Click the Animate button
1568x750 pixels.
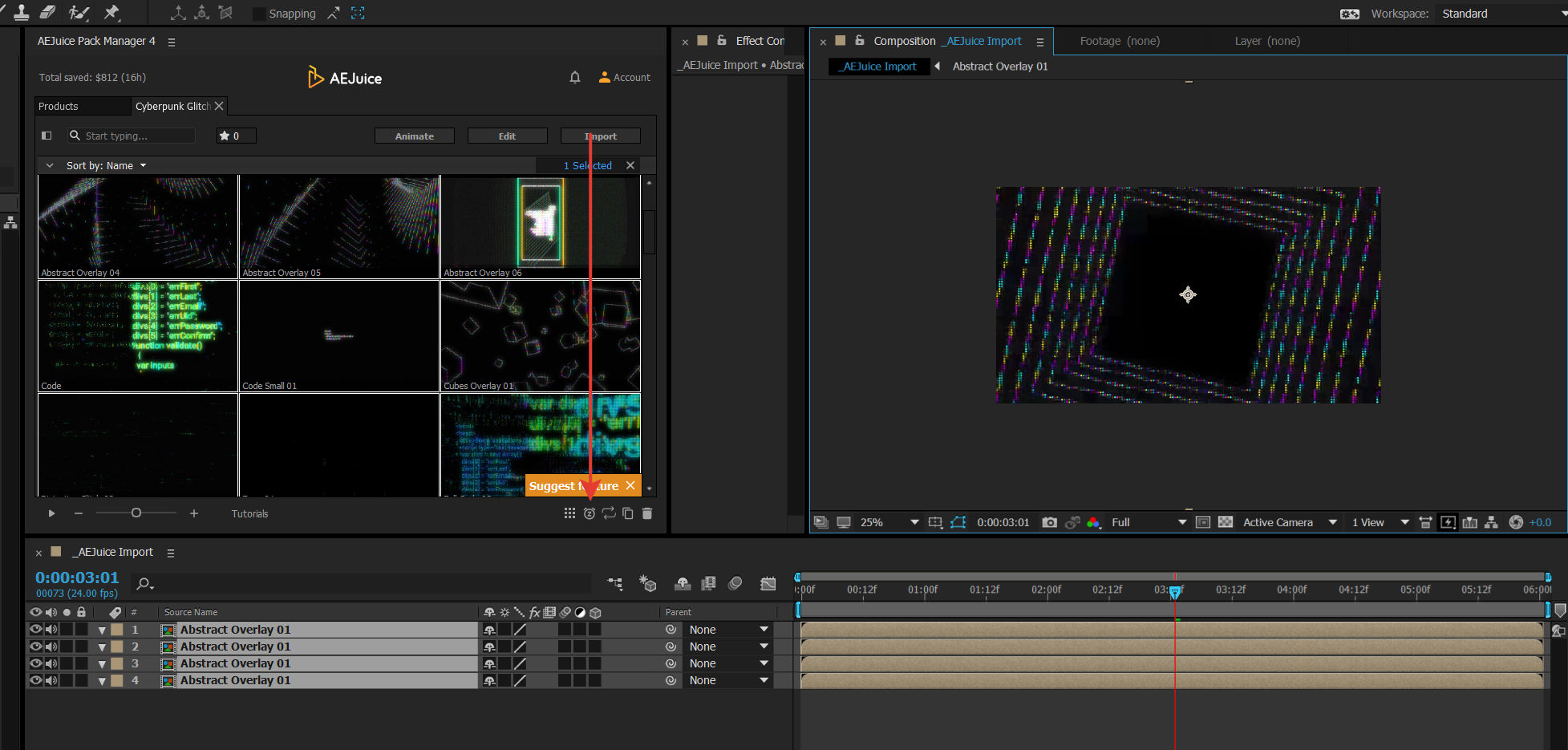pyautogui.click(x=414, y=136)
